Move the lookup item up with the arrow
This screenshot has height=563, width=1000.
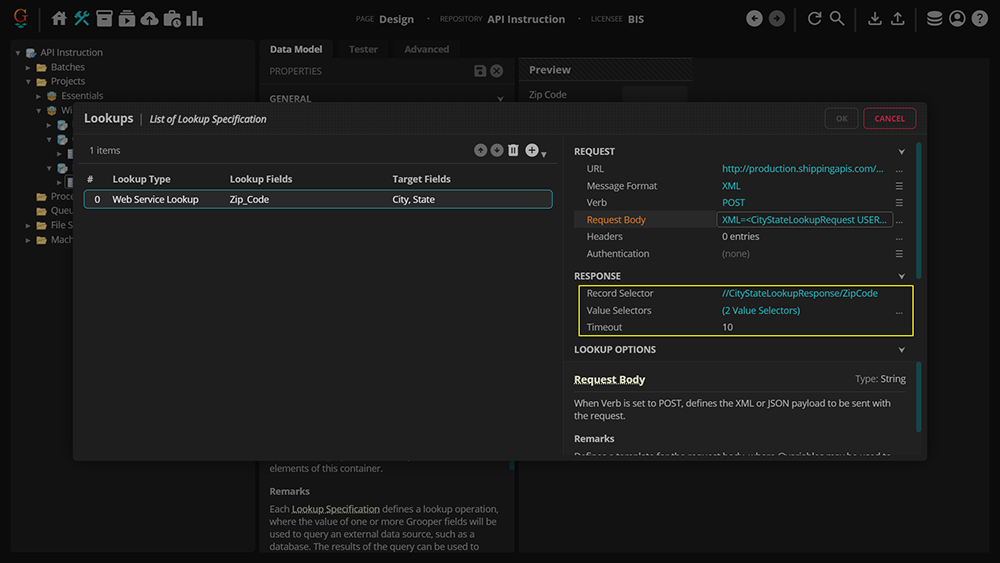tap(481, 150)
